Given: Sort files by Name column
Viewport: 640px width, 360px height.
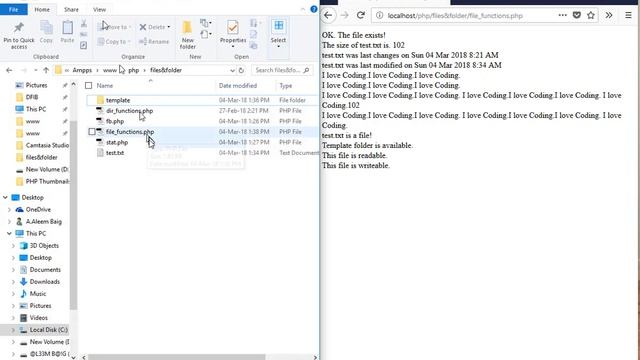Looking at the screenshot, I should (104, 86).
